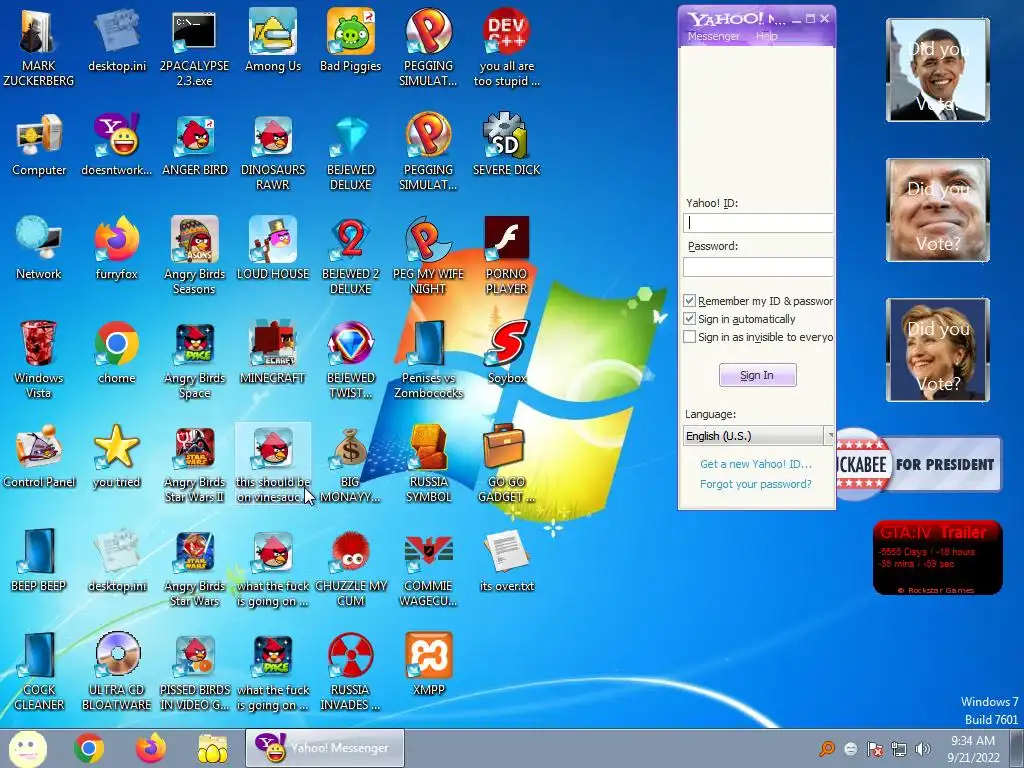Open the Among Us desktop shortcut
Viewport: 1024px width, 768px height.
click(273, 40)
